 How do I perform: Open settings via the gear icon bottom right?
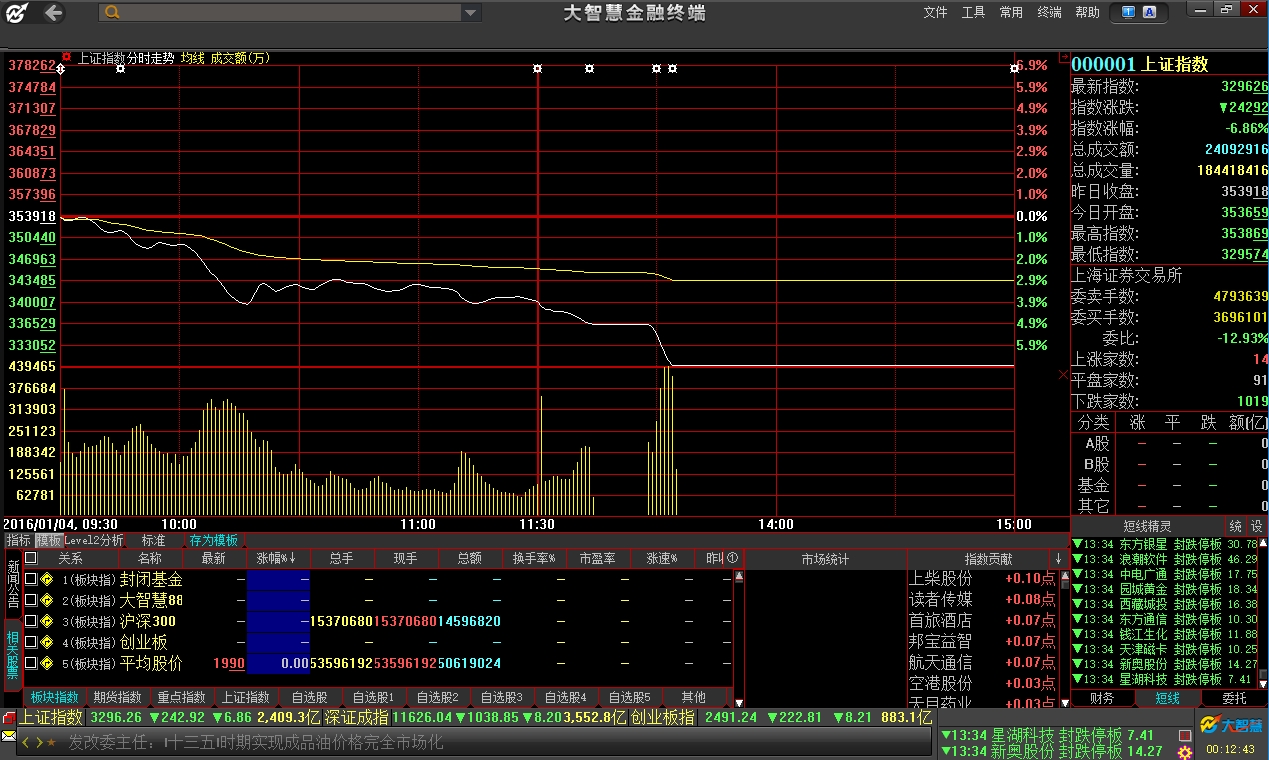[1185, 751]
